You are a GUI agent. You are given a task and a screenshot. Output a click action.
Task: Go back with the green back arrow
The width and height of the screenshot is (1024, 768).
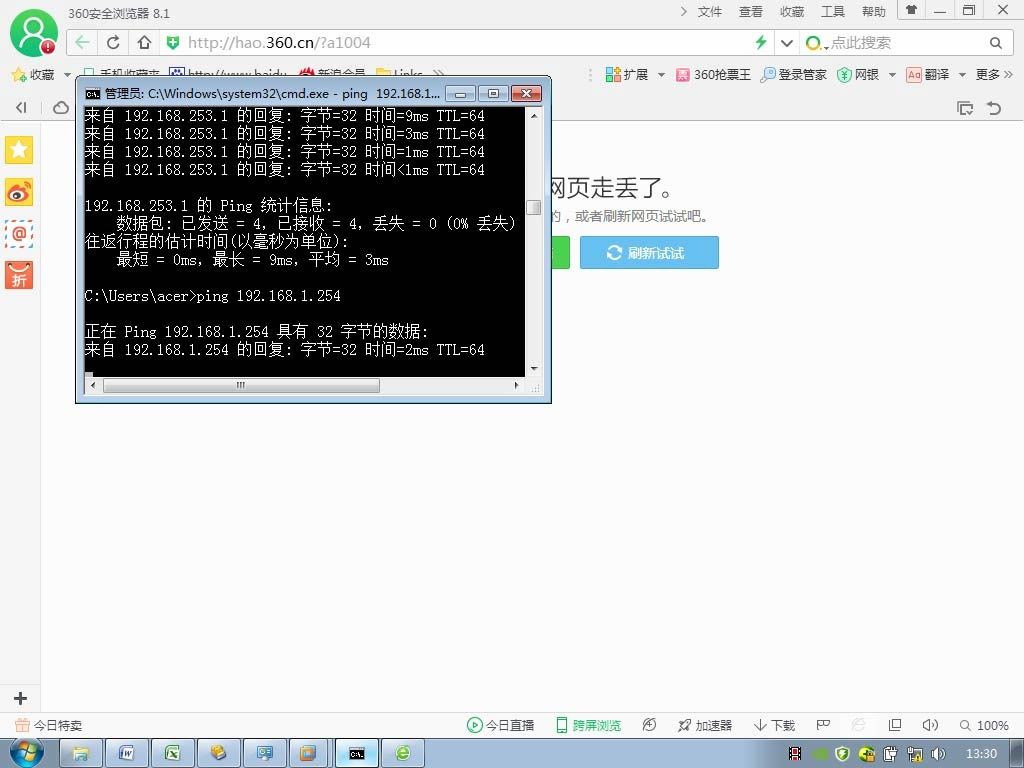coord(82,42)
